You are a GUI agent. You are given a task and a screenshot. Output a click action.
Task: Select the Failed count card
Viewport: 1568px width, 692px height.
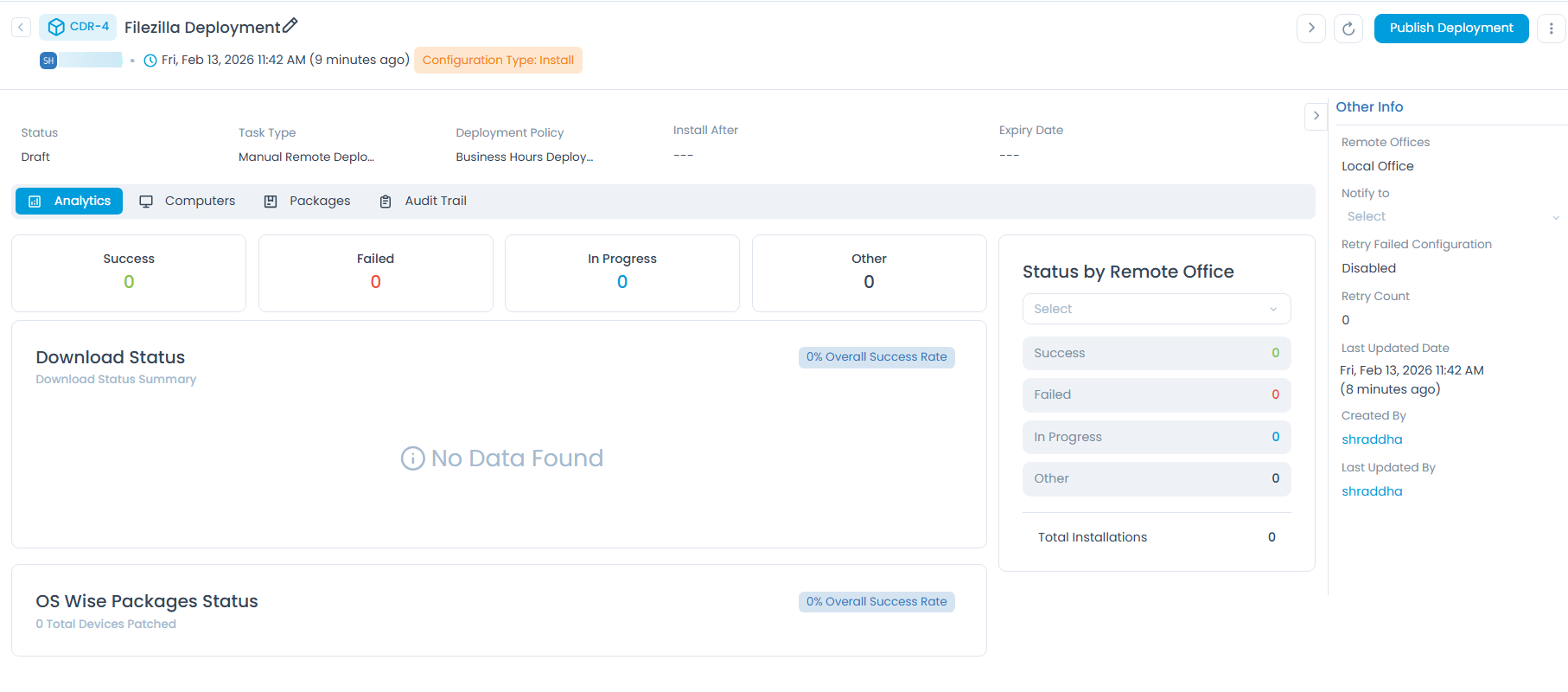click(376, 273)
